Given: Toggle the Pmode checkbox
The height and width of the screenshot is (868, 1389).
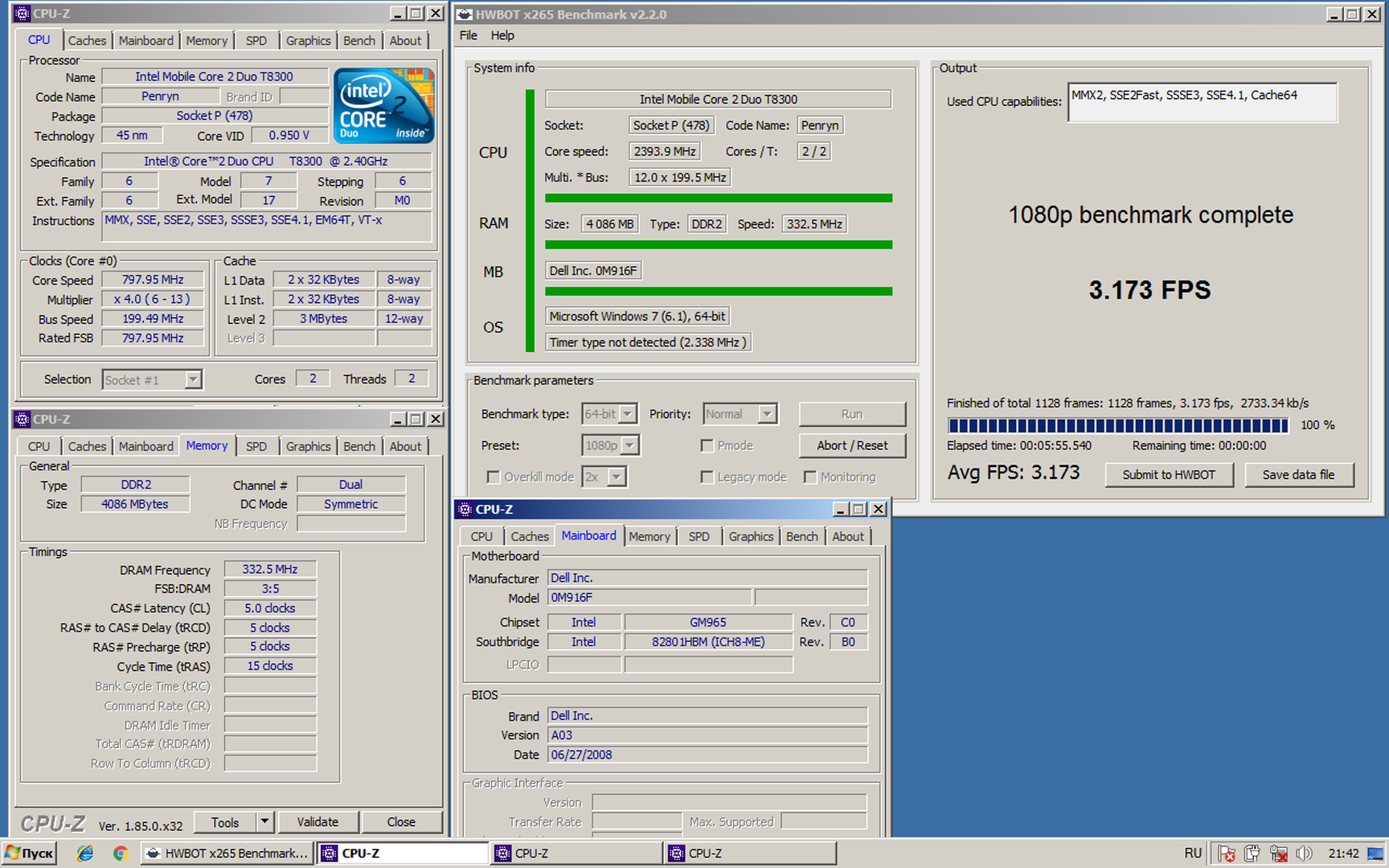Looking at the screenshot, I should click(x=707, y=445).
